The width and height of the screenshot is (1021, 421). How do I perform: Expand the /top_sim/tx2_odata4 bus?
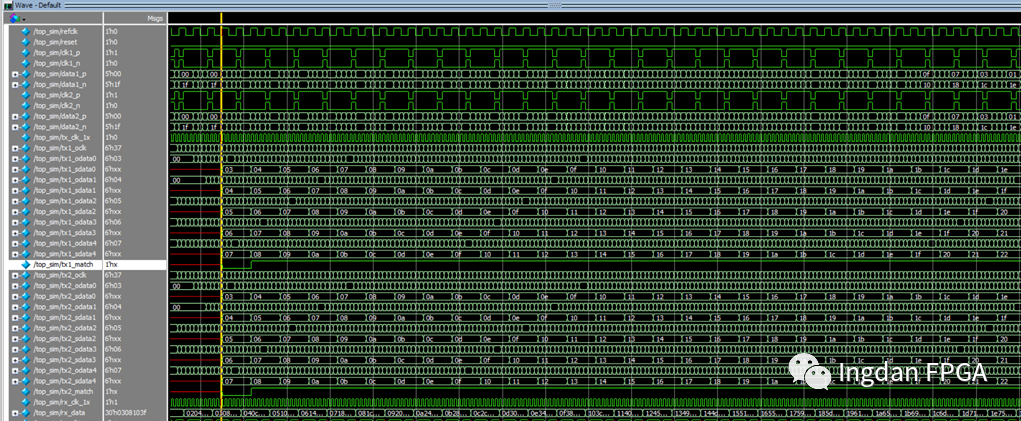15,371
